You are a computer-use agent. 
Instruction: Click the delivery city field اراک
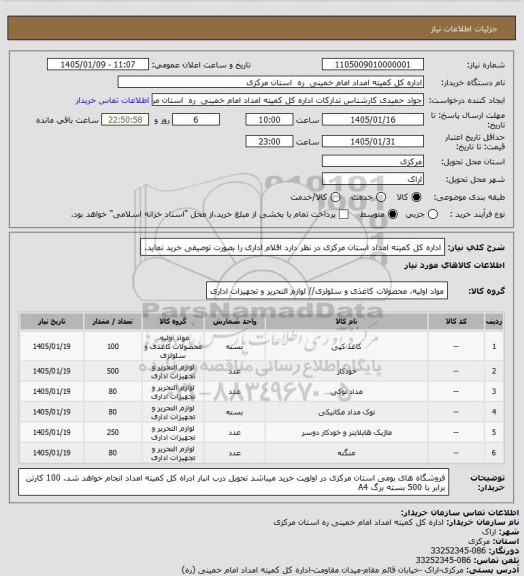(x=373, y=179)
